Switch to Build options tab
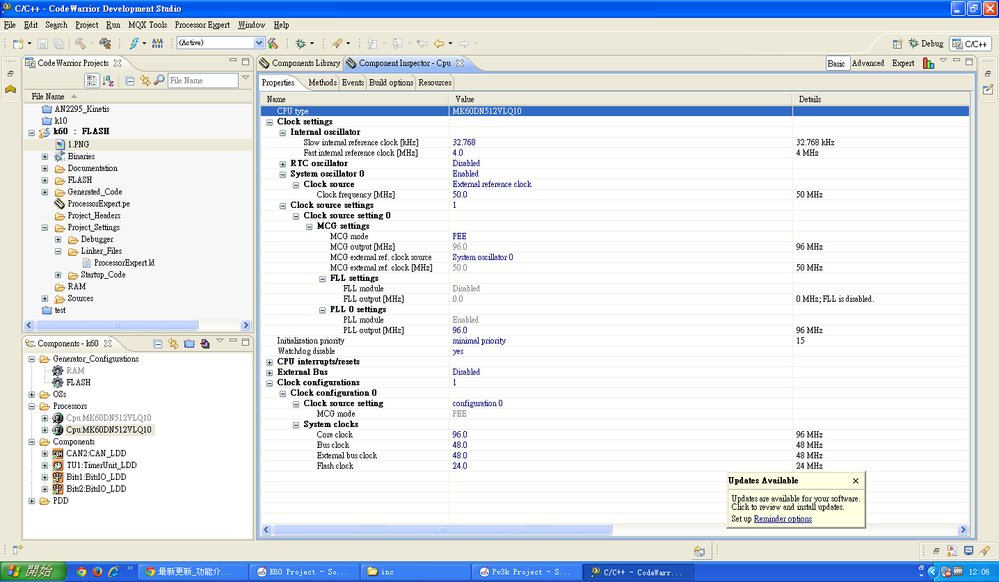The image size is (999, 582). coord(391,83)
